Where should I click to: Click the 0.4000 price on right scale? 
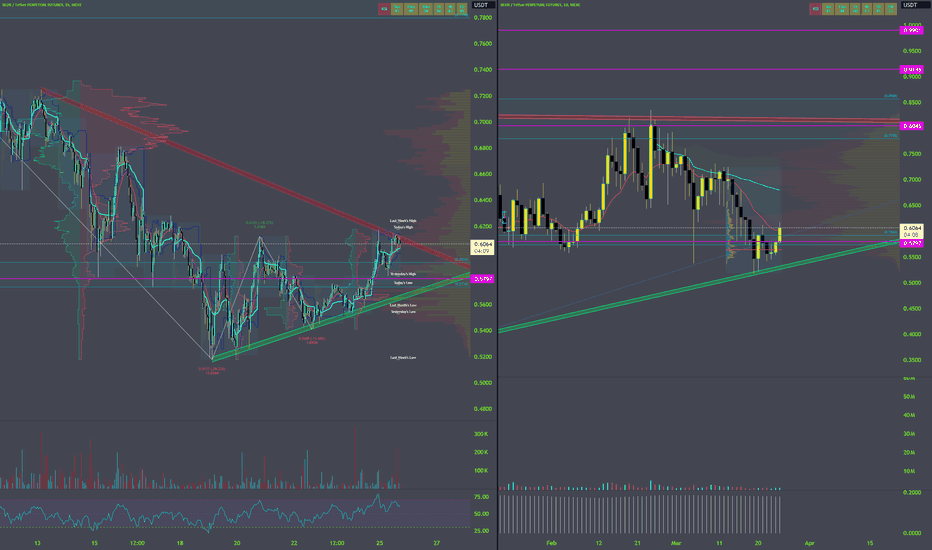[x=912, y=335]
